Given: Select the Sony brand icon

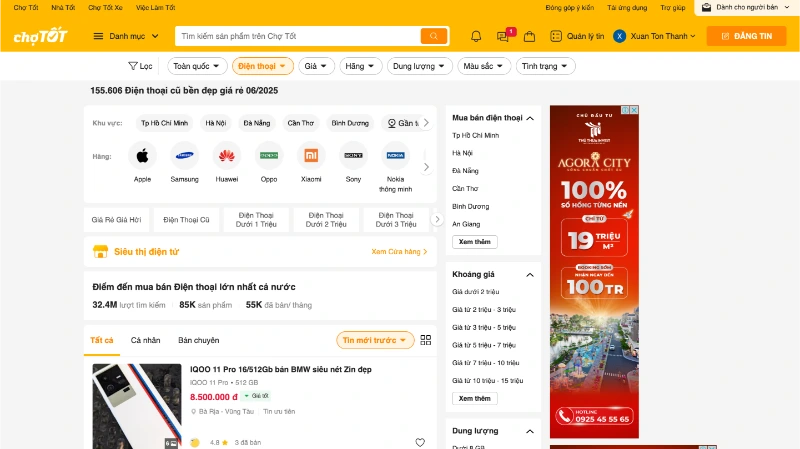Looking at the screenshot, I should (x=353, y=156).
